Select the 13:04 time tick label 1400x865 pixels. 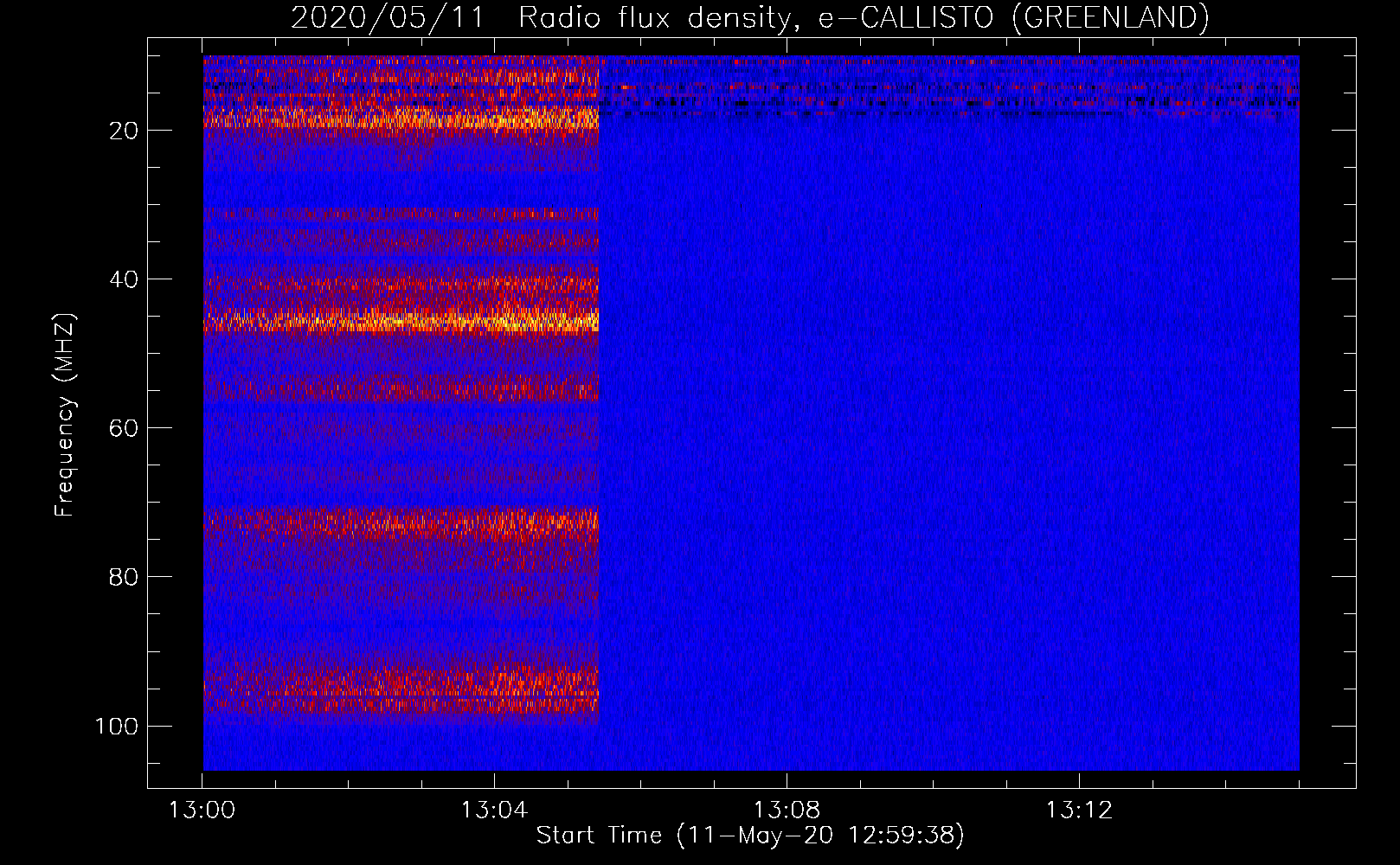[494, 811]
